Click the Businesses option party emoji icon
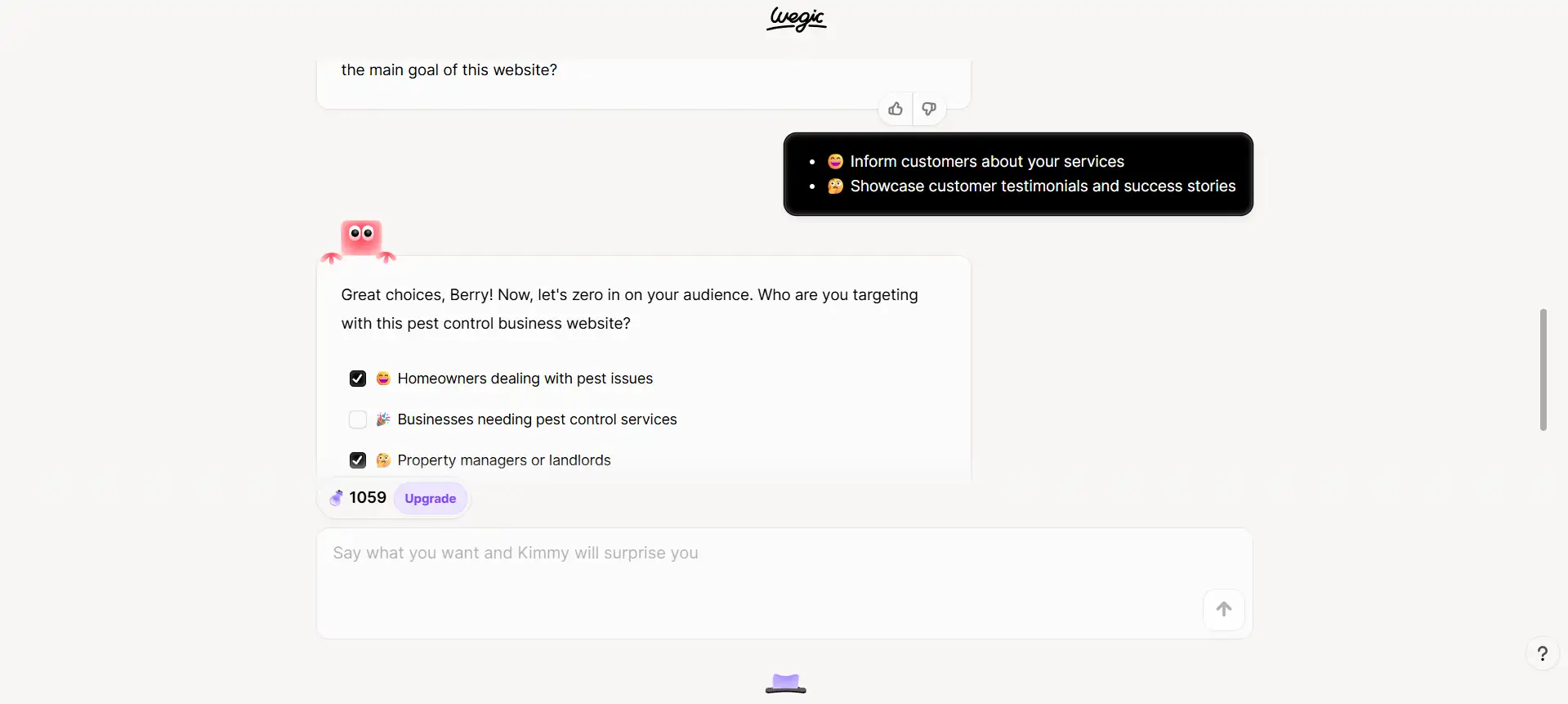1568x704 pixels. point(383,419)
